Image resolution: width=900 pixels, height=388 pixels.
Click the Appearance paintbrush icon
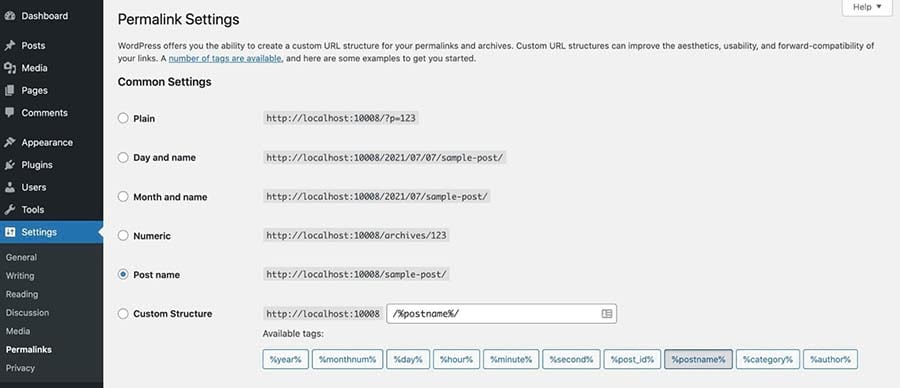9,142
